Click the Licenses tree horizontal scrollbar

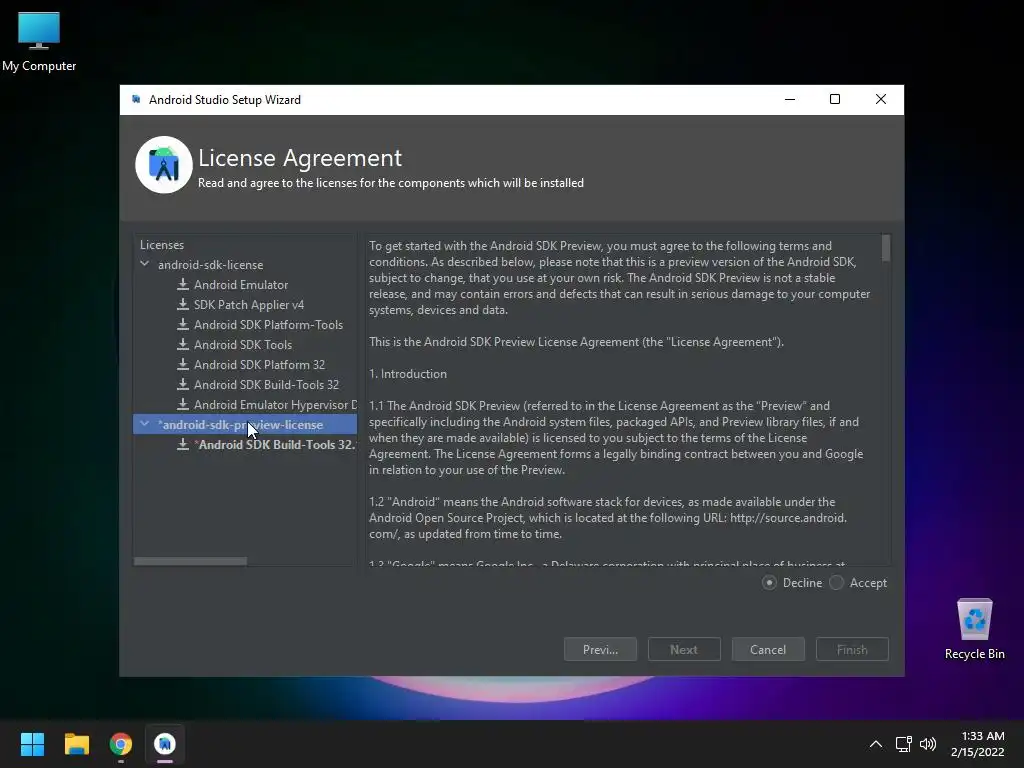tap(190, 561)
